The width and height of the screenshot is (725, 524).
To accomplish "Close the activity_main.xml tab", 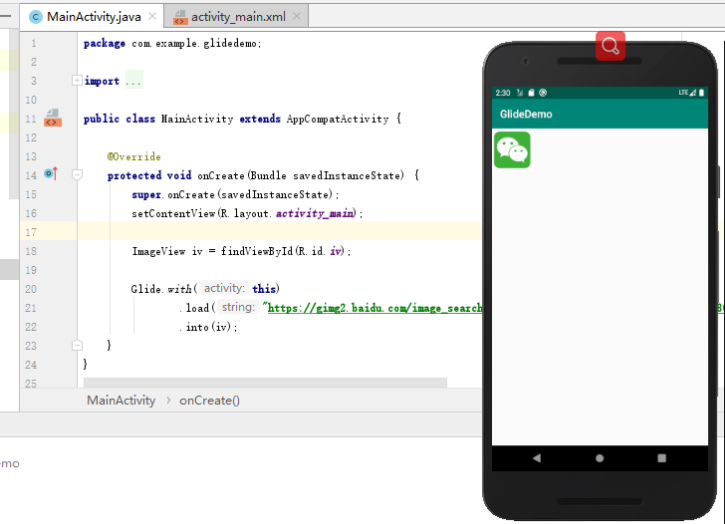I will [297, 17].
